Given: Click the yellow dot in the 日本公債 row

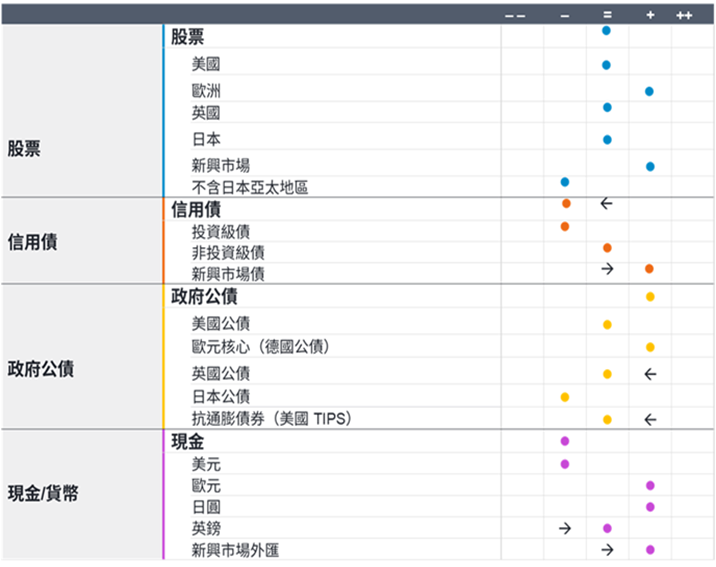Looking at the screenshot, I should tap(565, 397).
